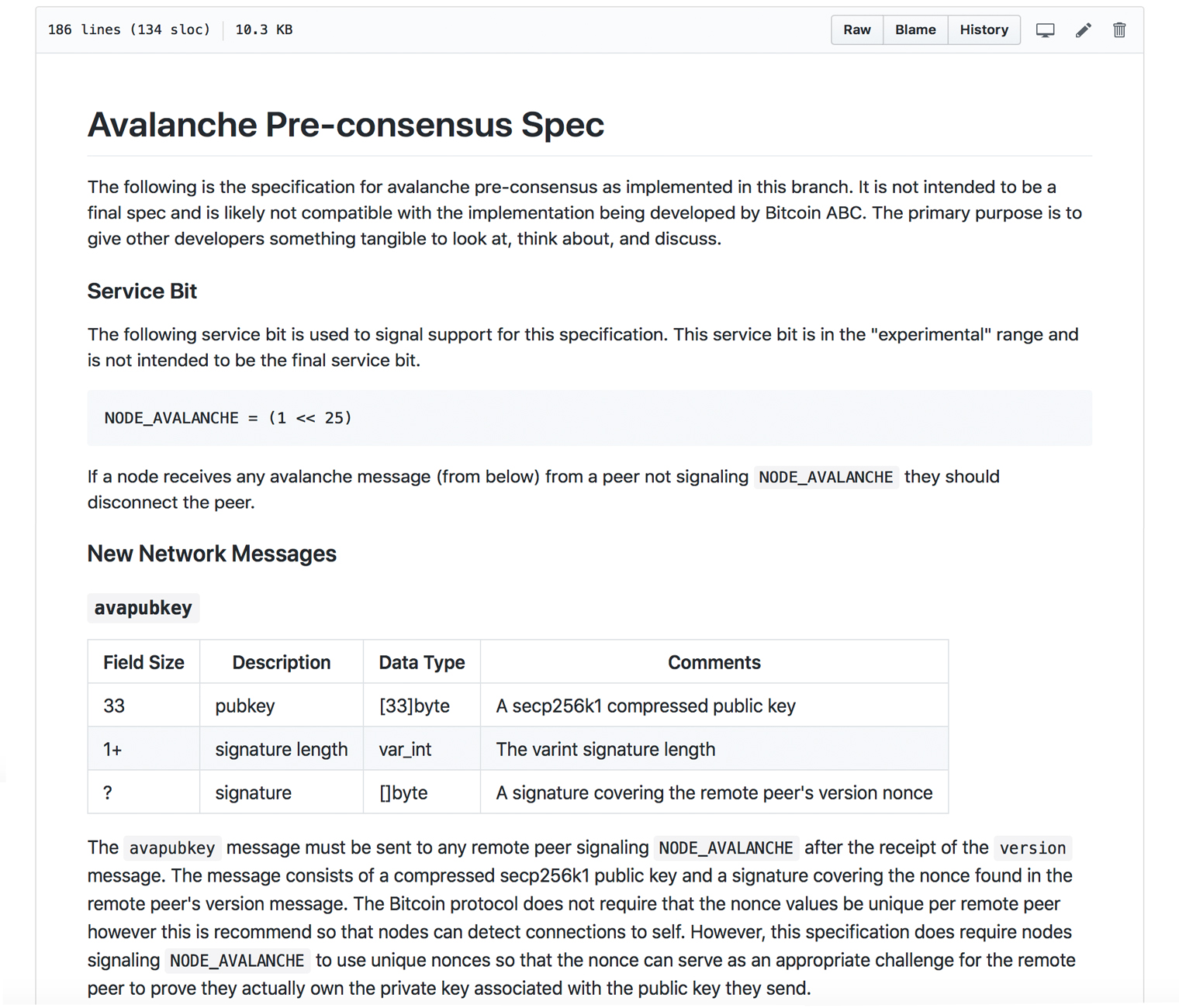Screen dimensions: 1179x1008
Task: Select the avapubkey code label
Action: coord(143,608)
